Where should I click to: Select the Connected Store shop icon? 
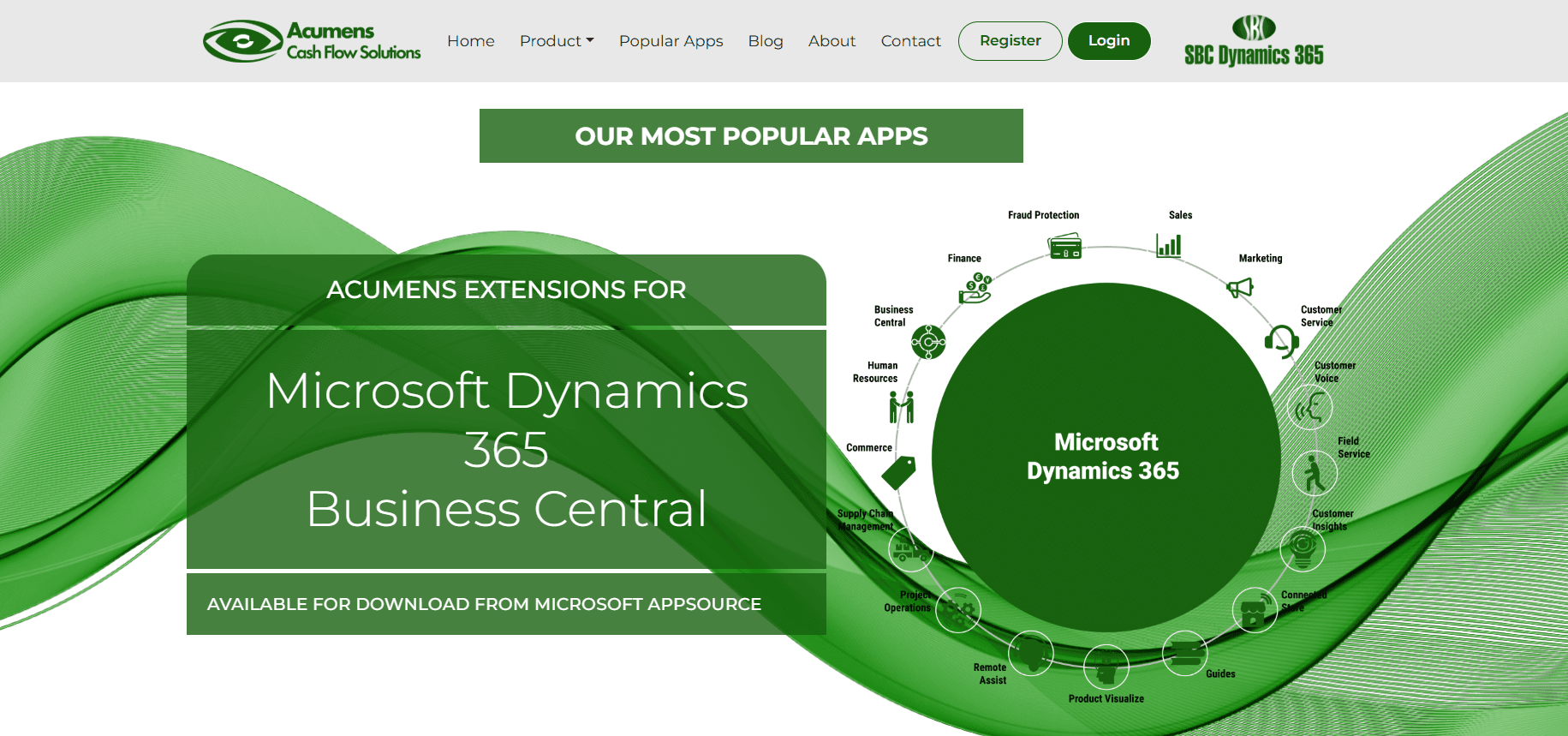coord(1255,610)
